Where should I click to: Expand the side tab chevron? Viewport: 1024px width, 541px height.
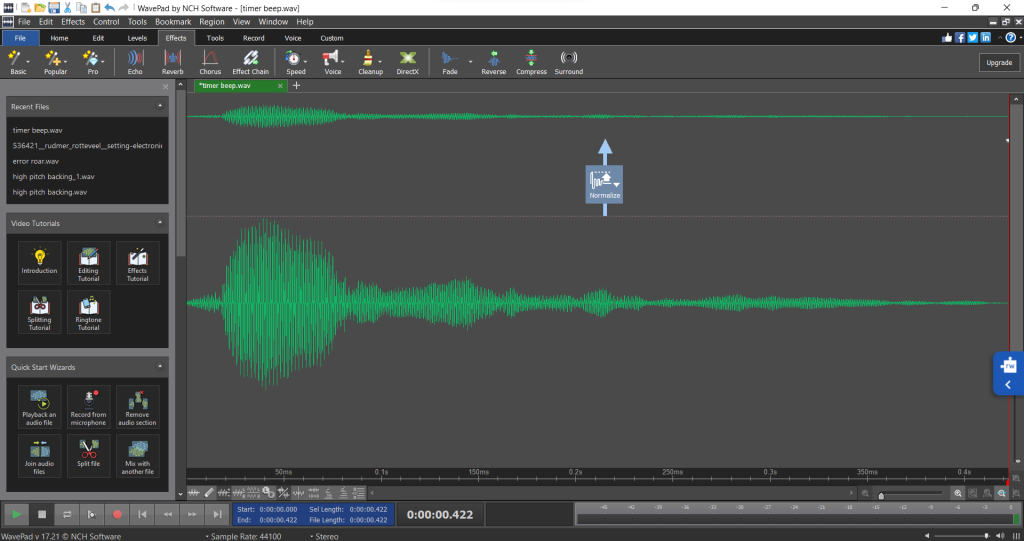(x=1008, y=385)
